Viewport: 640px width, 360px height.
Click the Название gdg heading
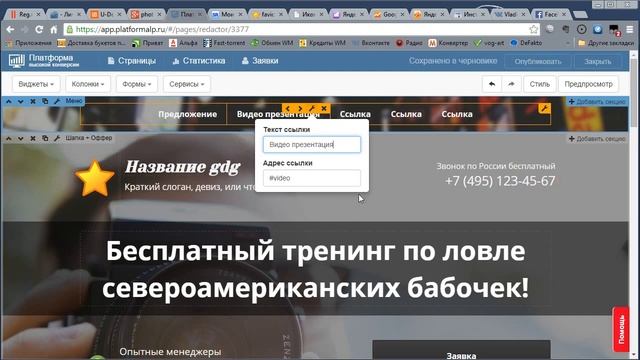pyautogui.click(x=182, y=167)
